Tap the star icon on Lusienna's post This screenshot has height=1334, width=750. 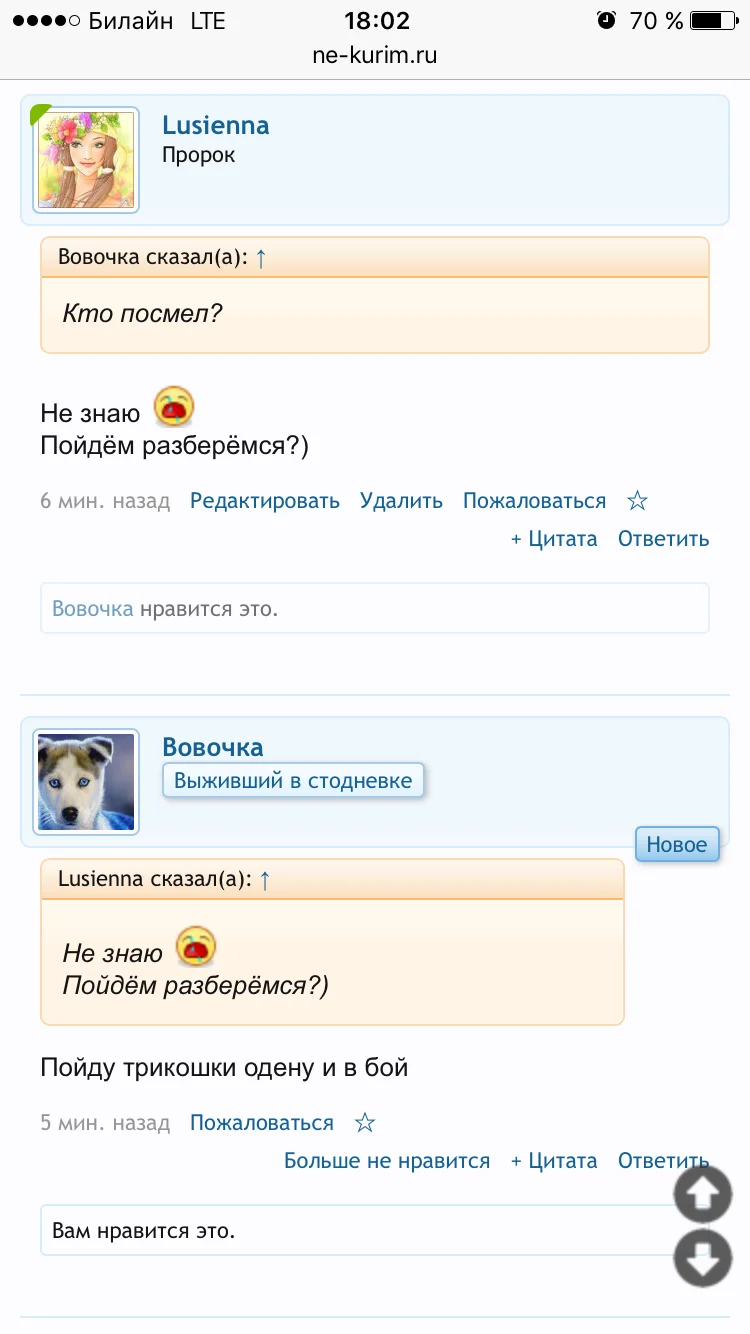click(637, 501)
